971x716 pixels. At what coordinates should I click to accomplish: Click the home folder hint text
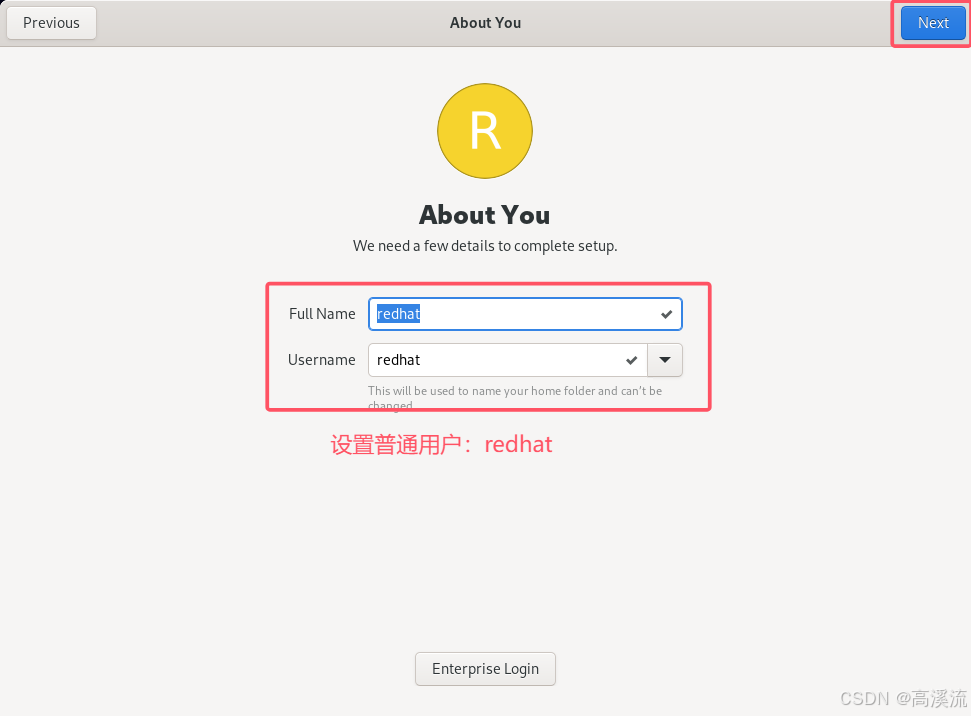[515, 397]
